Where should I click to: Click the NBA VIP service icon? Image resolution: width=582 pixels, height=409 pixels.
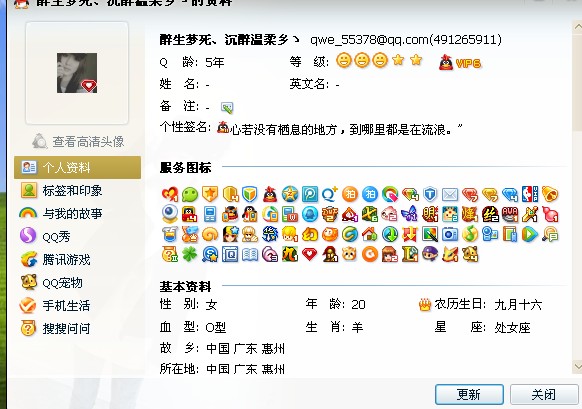point(530,194)
